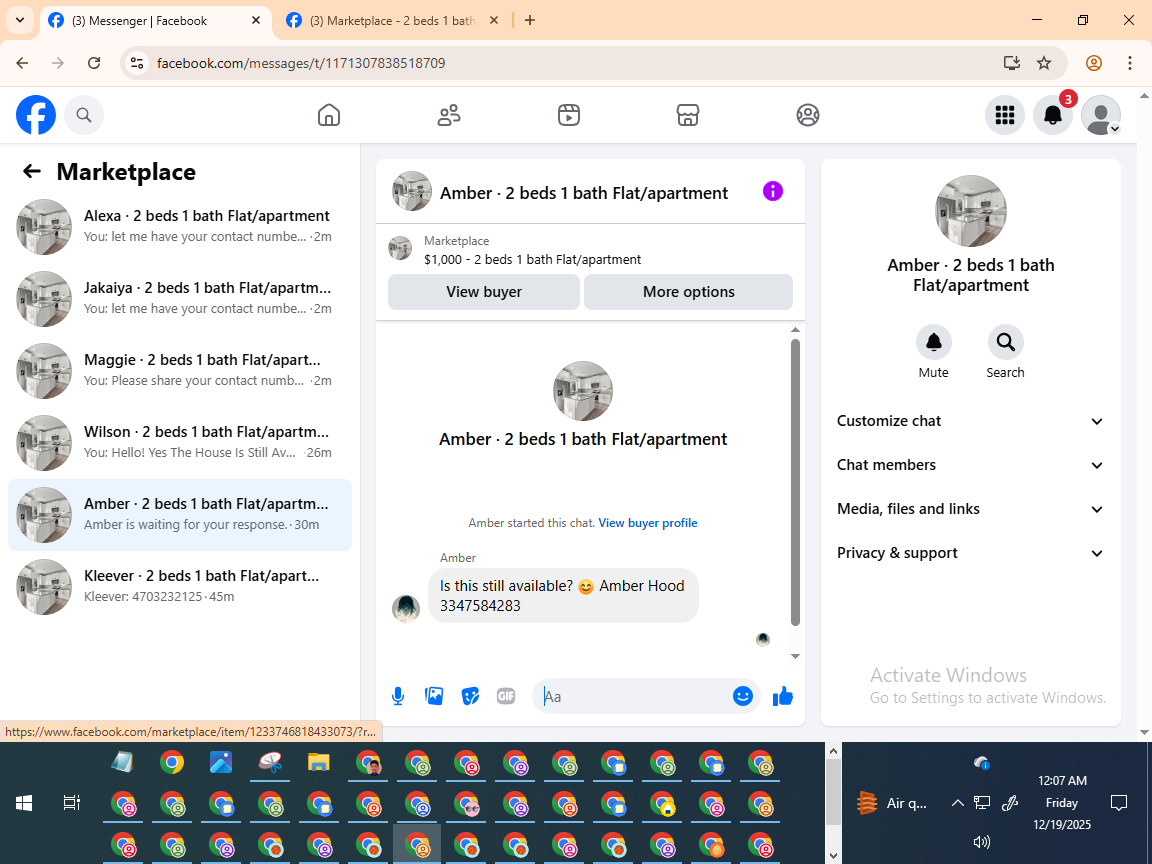
Task: Open the Reels video icon
Action: pos(569,115)
